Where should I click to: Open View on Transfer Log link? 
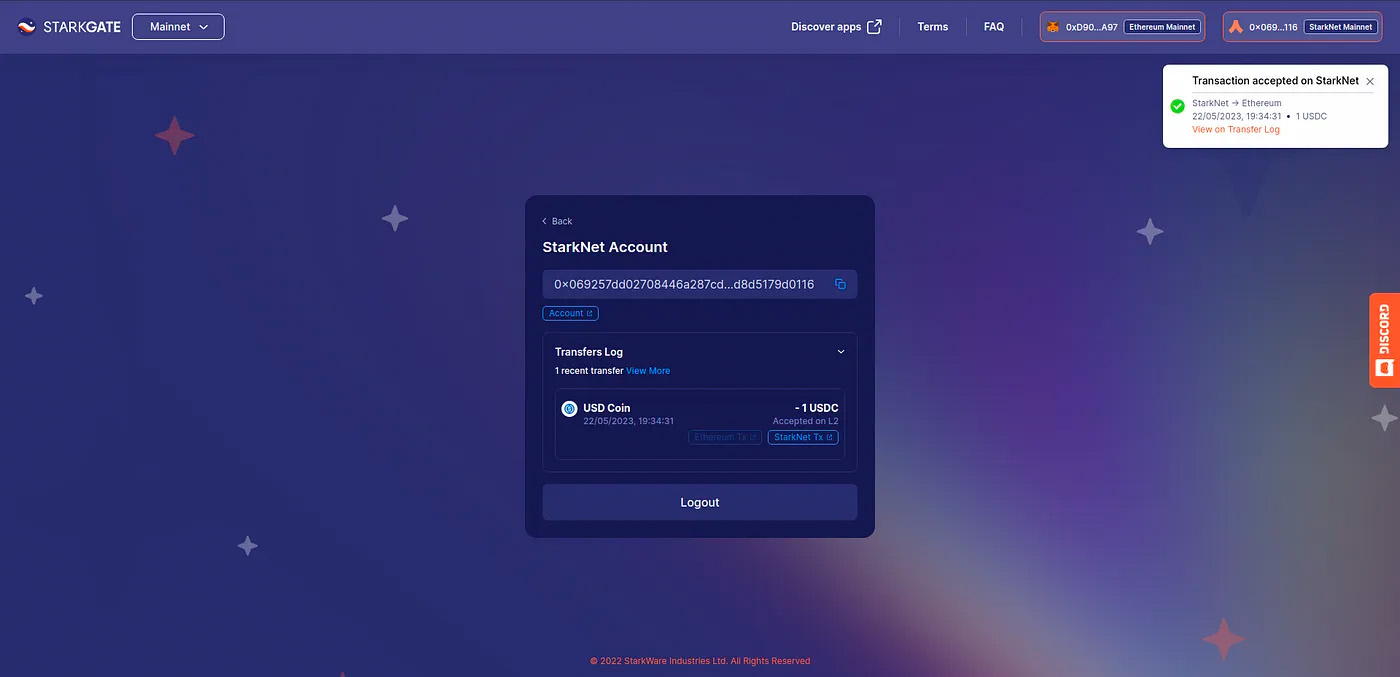pos(1235,129)
